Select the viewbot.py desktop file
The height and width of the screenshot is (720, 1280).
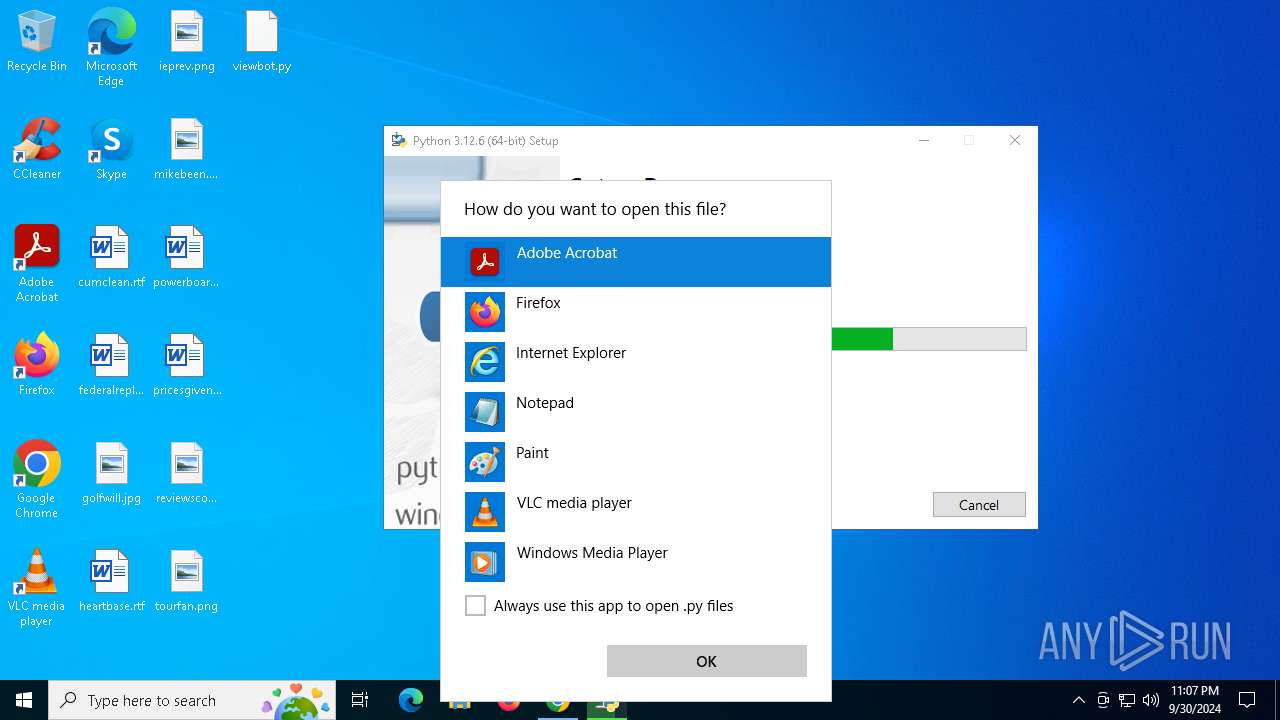(262, 42)
